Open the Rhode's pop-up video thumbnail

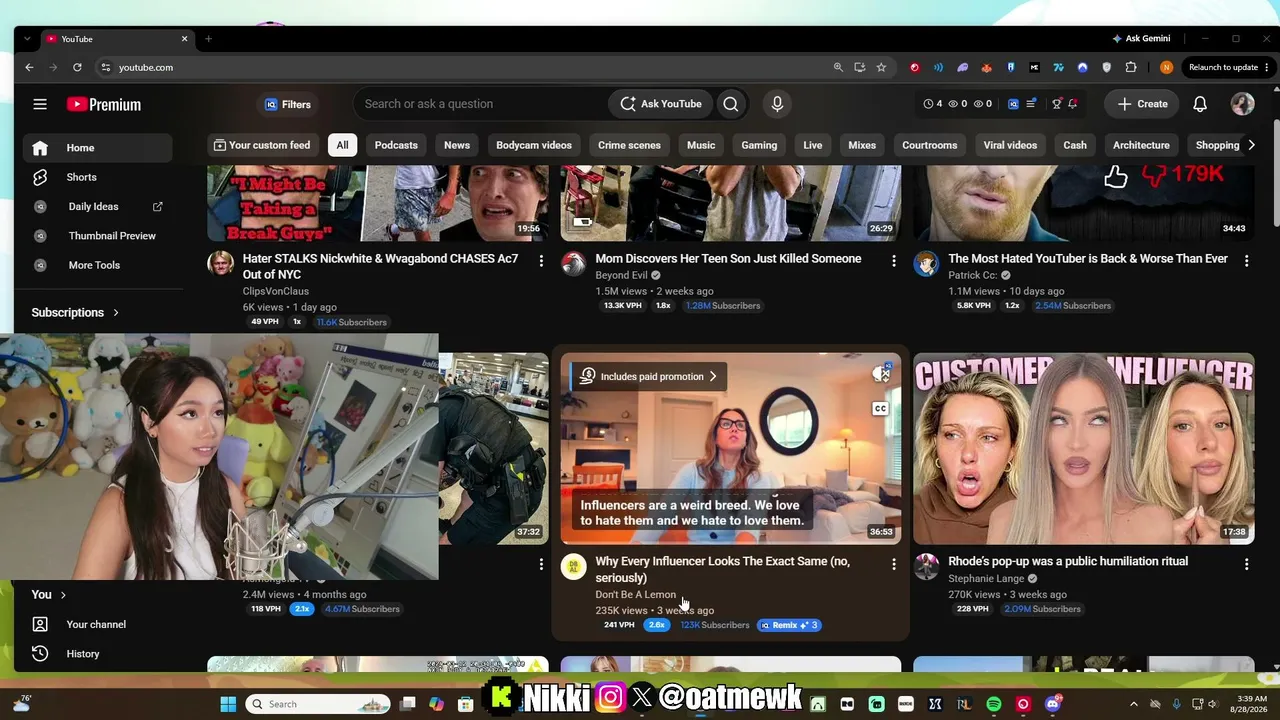1084,449
